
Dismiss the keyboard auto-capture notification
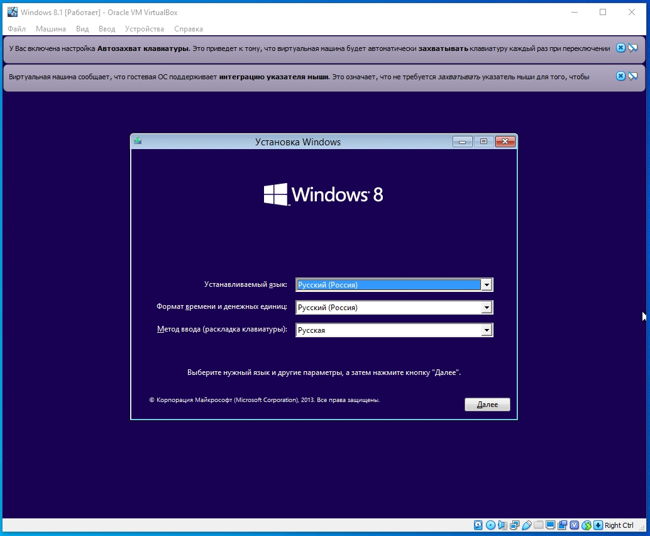tap(620, 48)
